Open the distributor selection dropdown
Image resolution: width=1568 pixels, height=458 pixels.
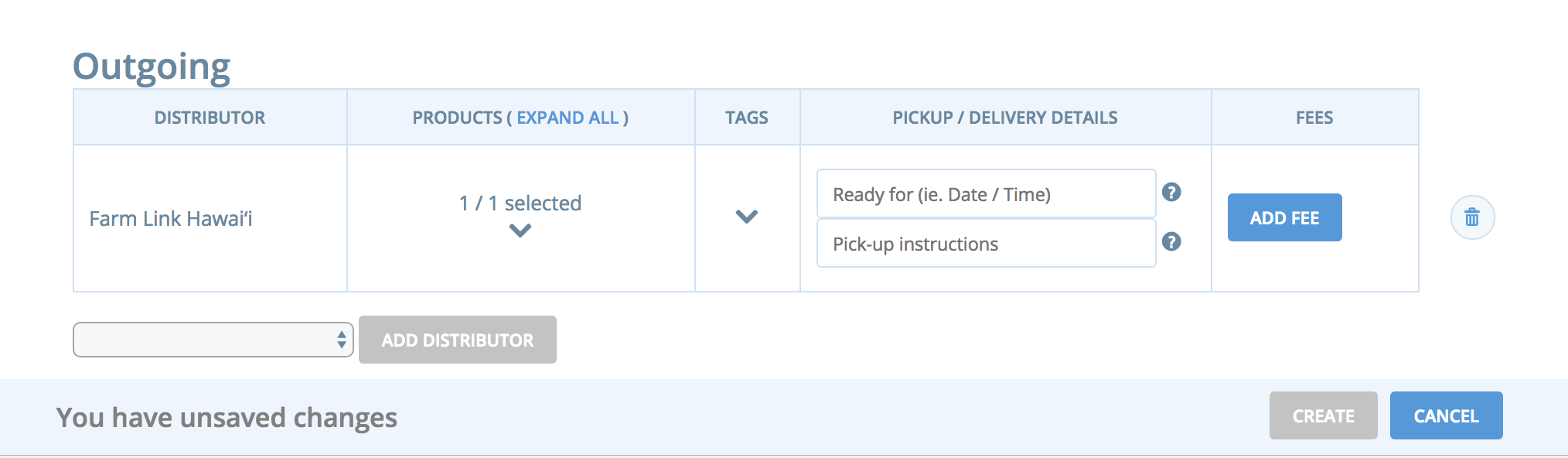coord(212,339)
